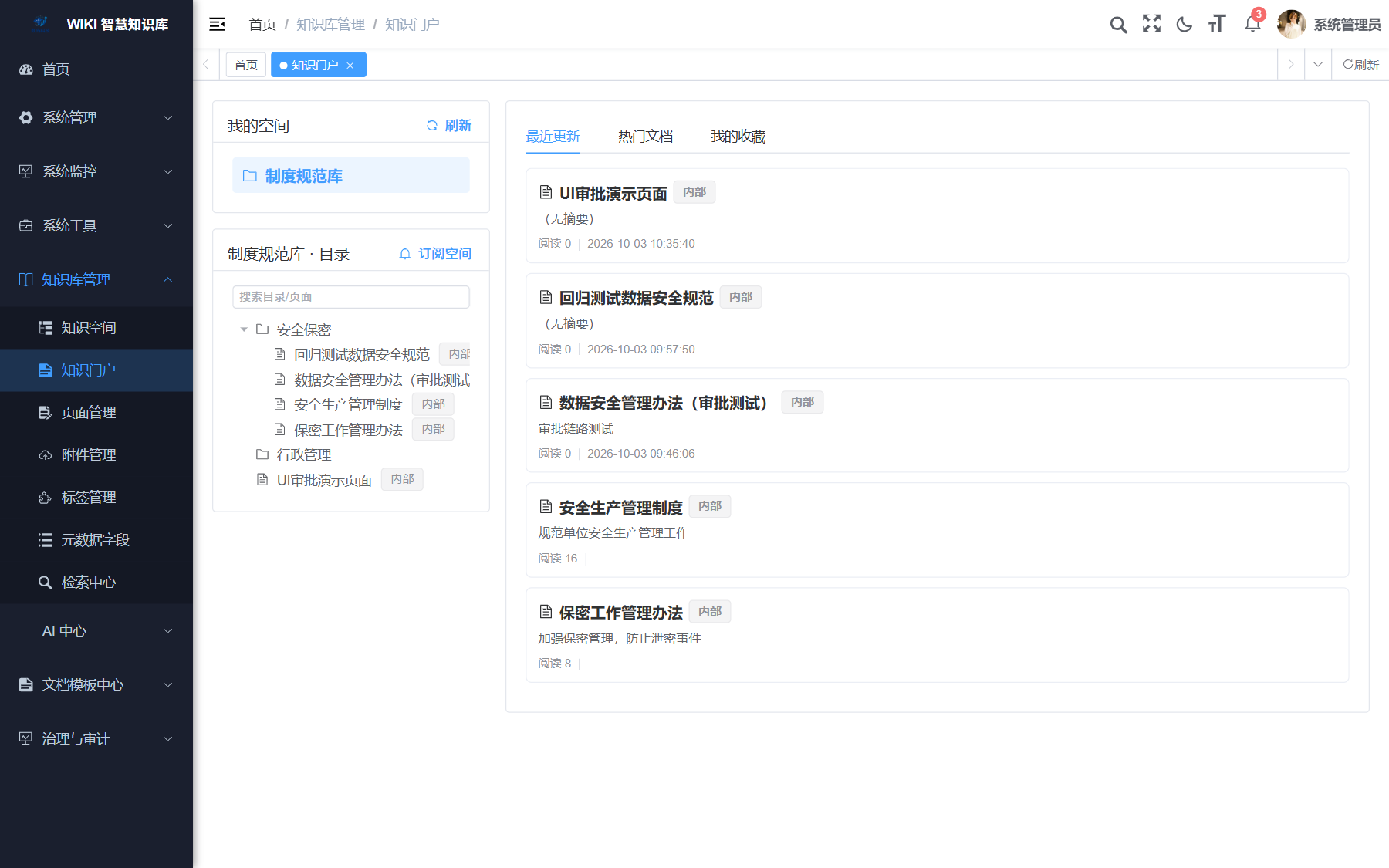The image size is (1389, 868).
Task: Expand AI 中心 sidebar menu
Action: 96,630
